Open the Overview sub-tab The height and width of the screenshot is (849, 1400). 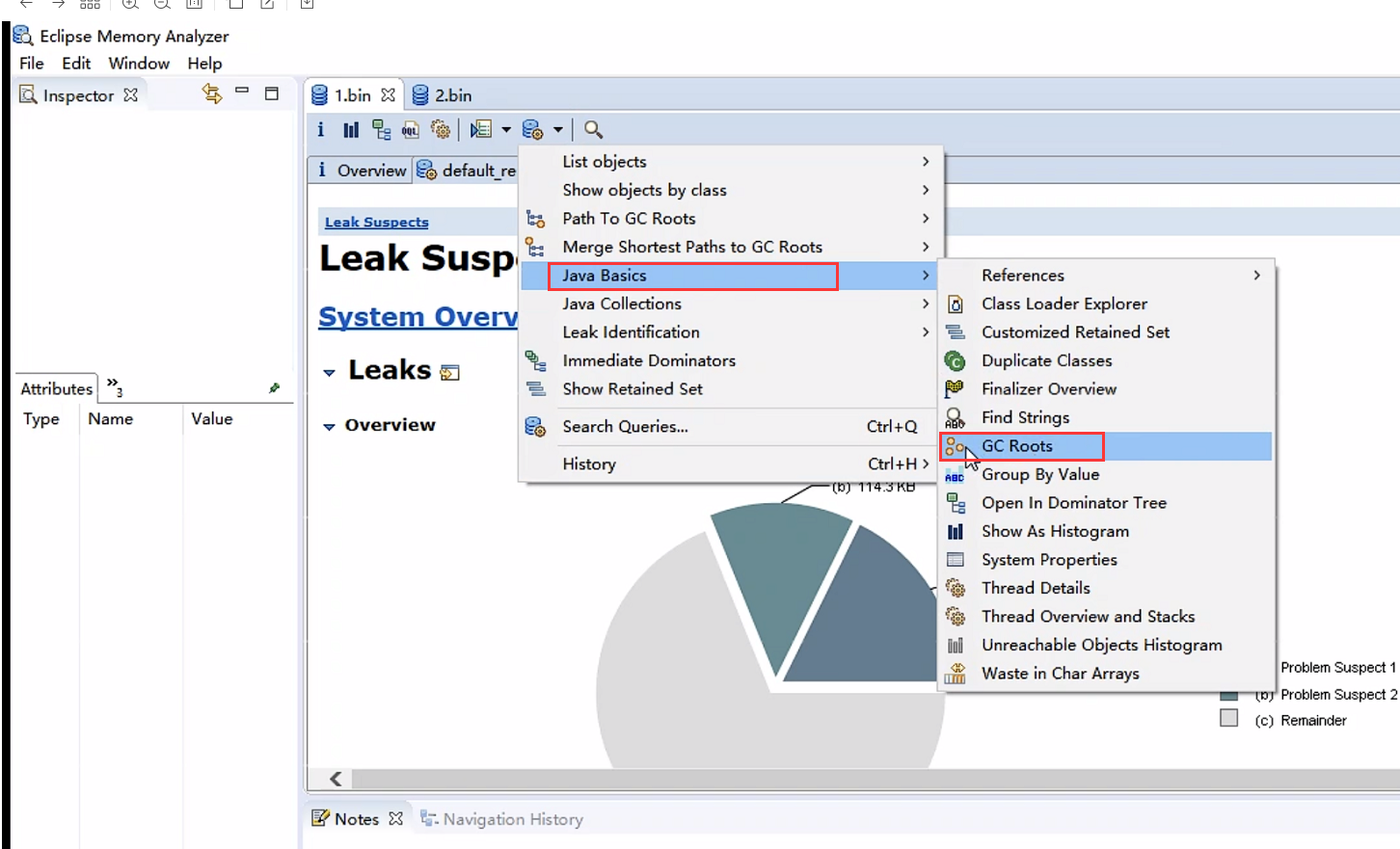pos(362,171)
